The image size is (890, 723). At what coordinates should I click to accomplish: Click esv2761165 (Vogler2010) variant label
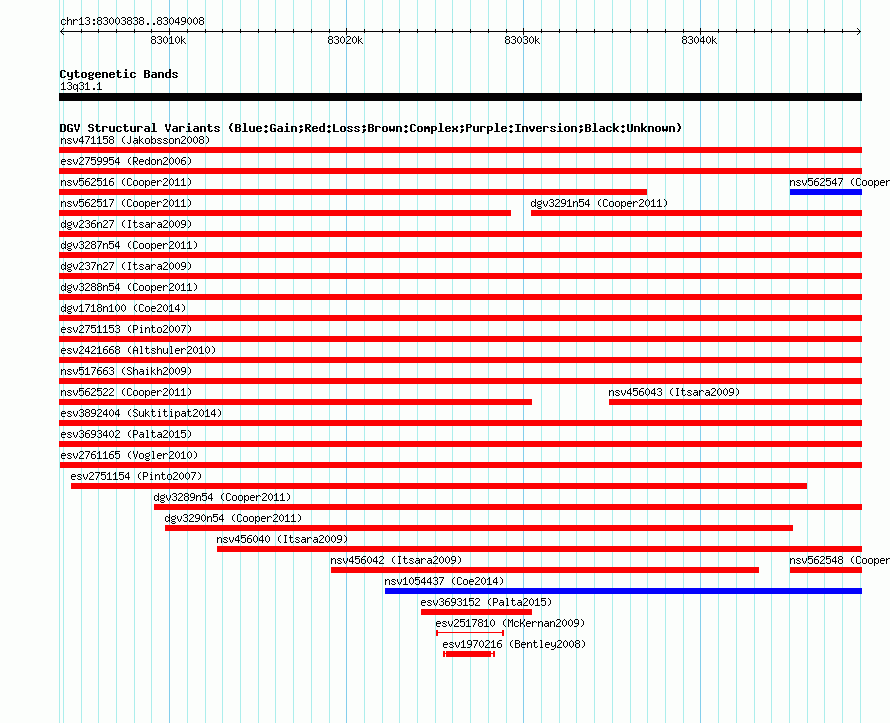tap(129, 455)
